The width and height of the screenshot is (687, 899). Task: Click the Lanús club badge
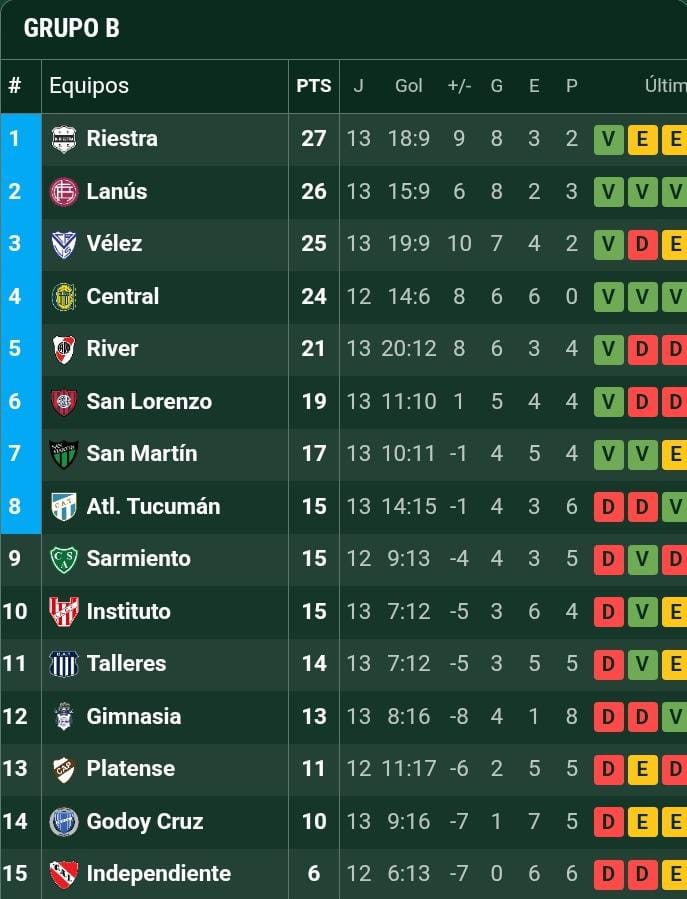click(x=64, y=191)
